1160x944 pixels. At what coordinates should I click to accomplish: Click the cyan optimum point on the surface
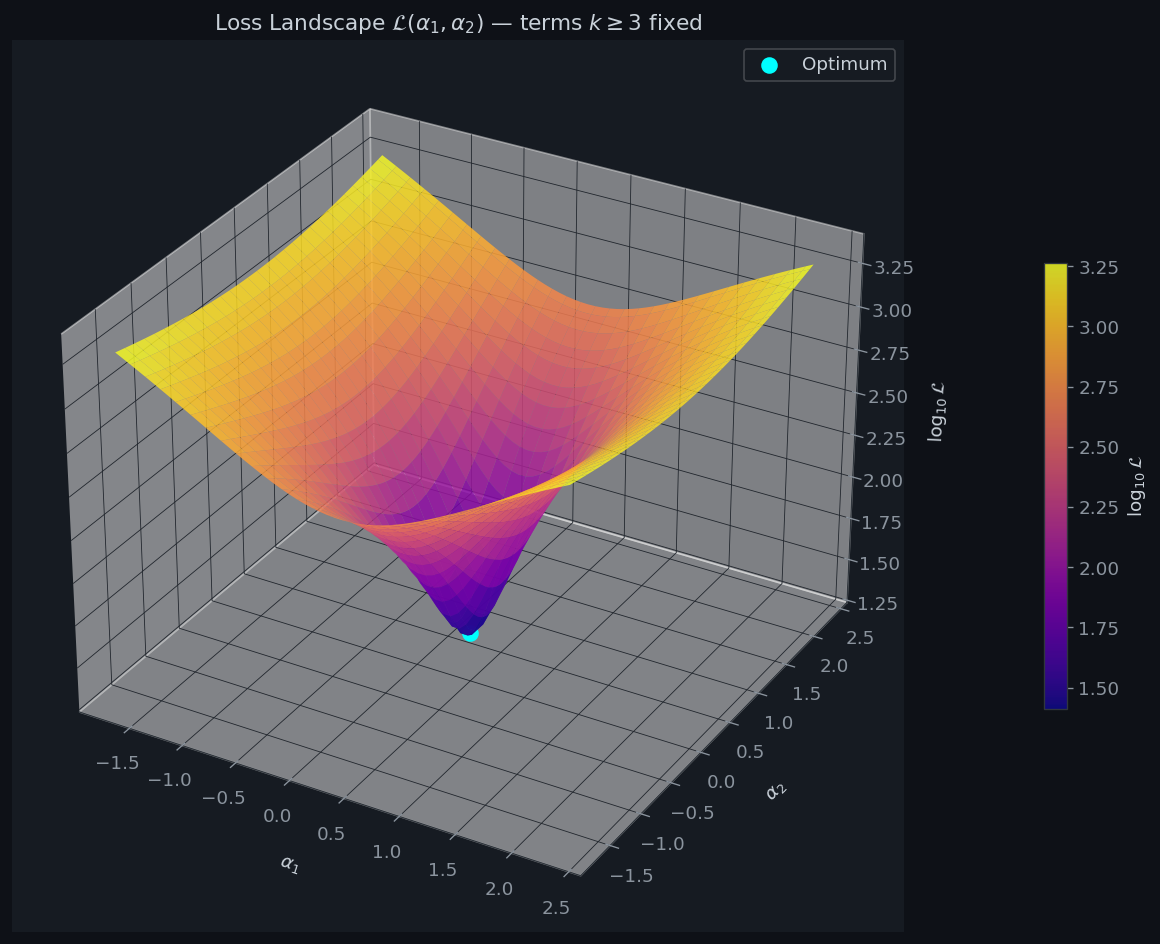coord(469,633)
